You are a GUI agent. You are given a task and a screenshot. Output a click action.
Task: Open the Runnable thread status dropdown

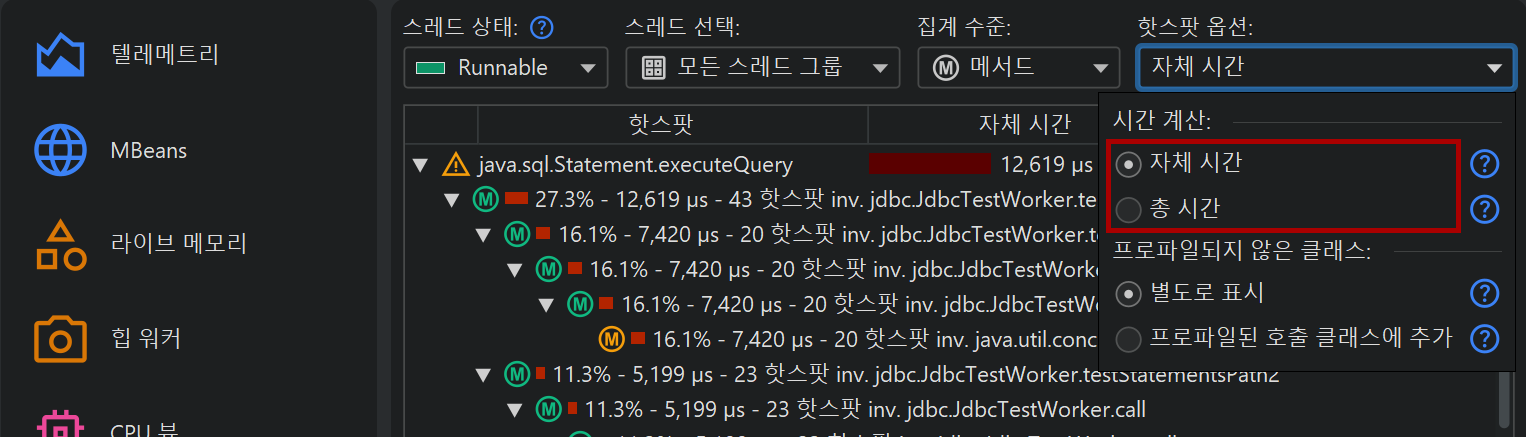(506, 68)
